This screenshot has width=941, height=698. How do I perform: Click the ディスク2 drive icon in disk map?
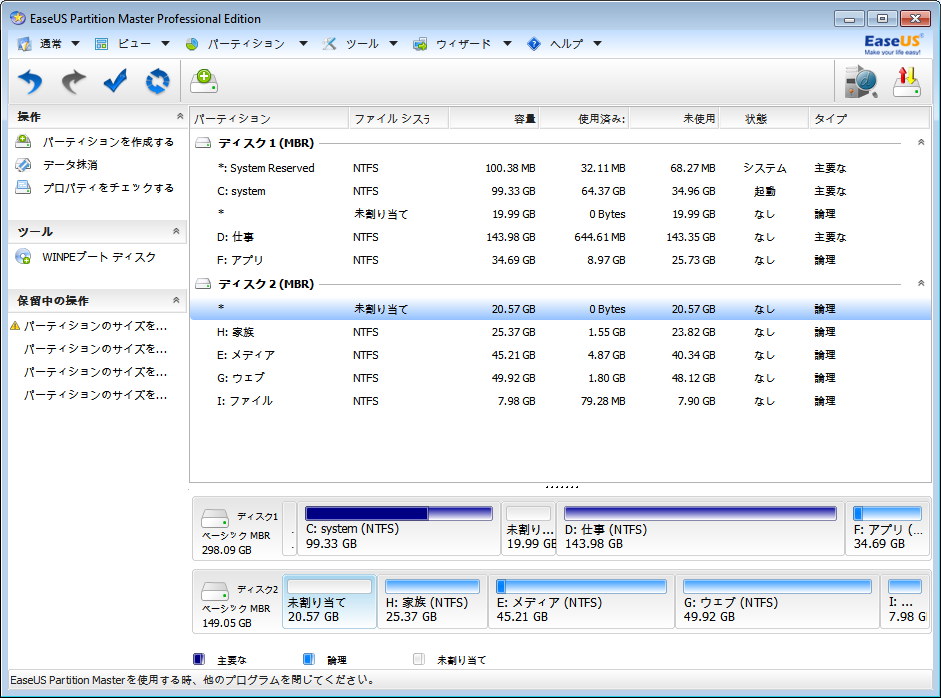215,591
